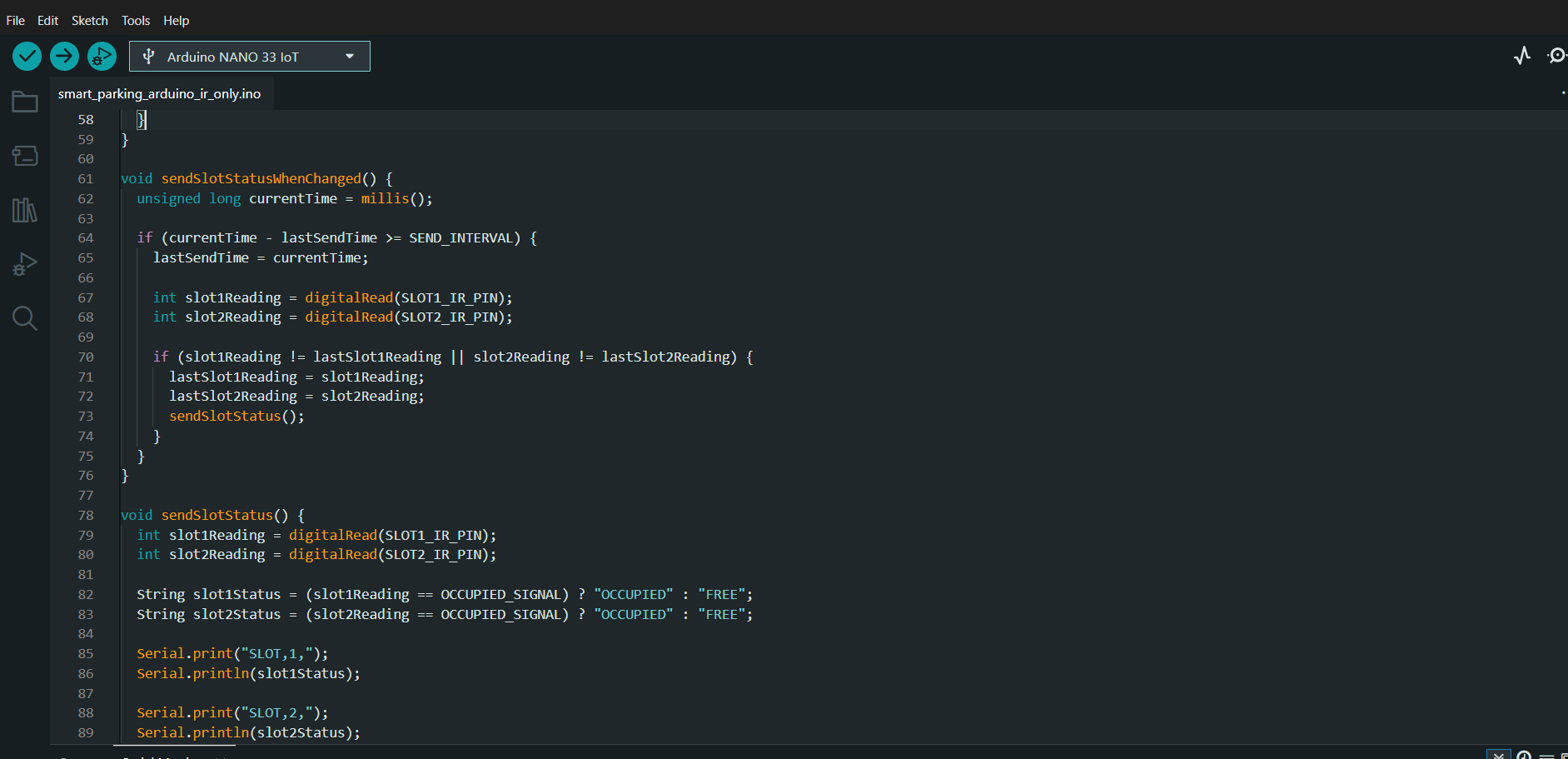Click lastSlot2Reading in line 70 condition
This screenshot has width=1568, height=759.
click(x=665, y=357)
